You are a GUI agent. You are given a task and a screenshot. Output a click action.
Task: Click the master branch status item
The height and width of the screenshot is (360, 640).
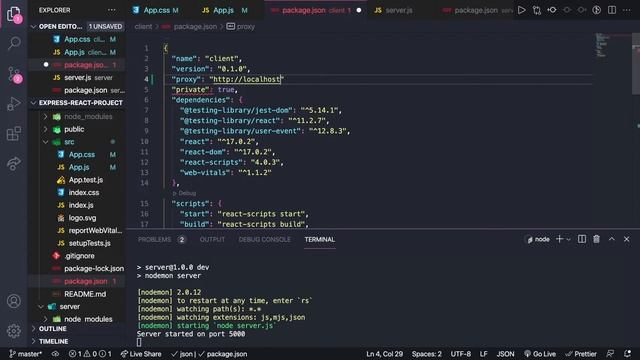(x=25, y=354)
